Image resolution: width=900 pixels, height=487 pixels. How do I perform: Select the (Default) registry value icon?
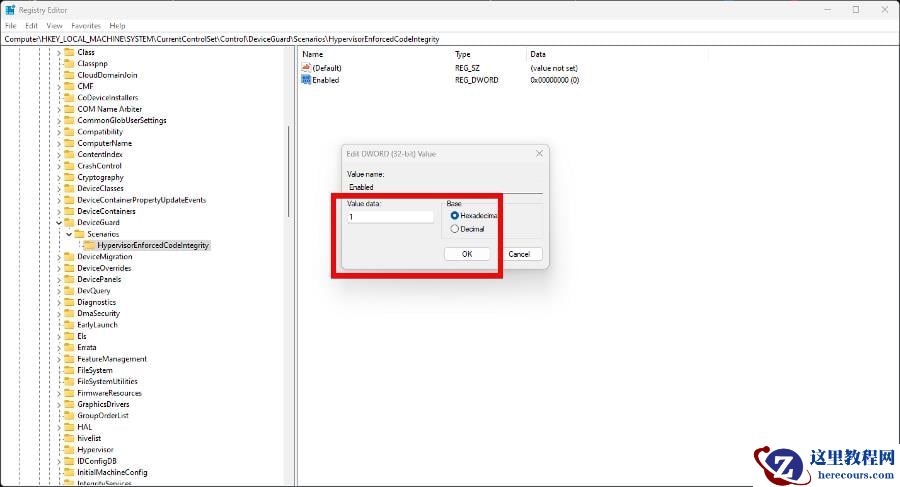[x=306, y=68]
